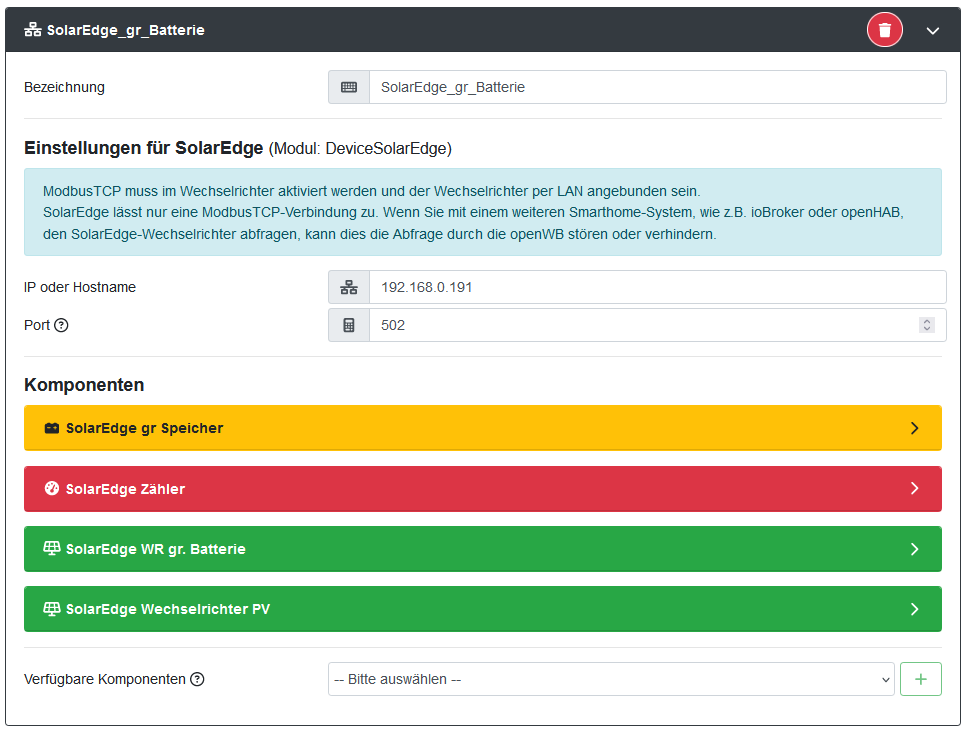
Task: Open SolarEdge gr Speicher chevron arrow
Action: (915, 428)
